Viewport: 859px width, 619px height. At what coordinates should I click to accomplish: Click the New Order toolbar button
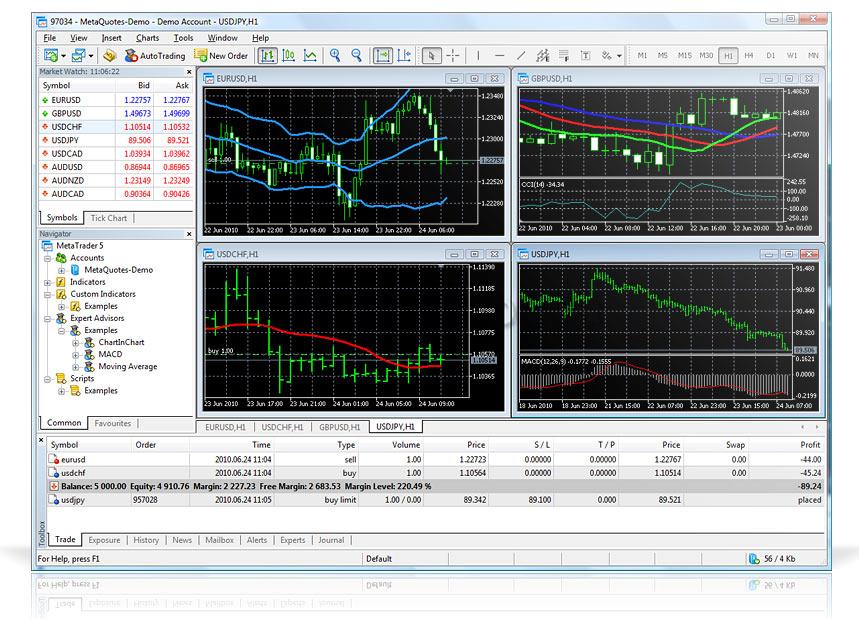coord(221,56)
